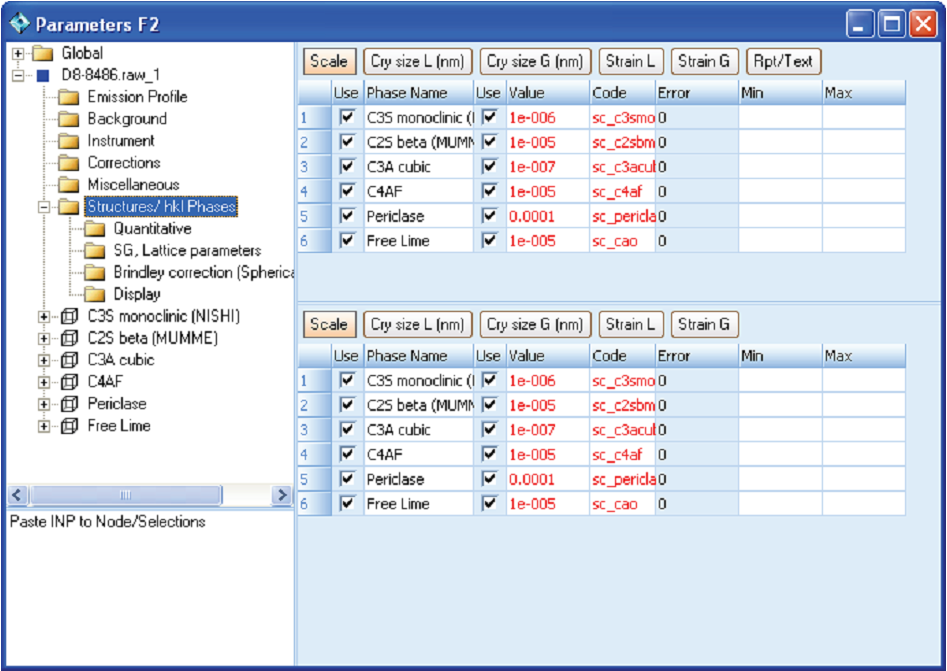Toggle value Use checkbox for Free Lime in top table
The width and height of the screenshot is (947, 671).
coord(490,240)
